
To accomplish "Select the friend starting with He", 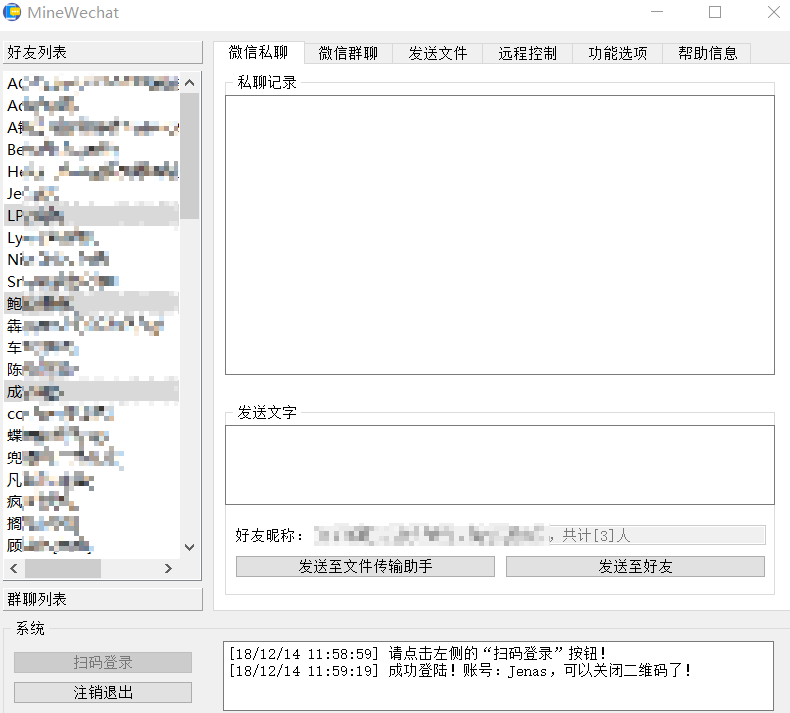I will tap(92, 172).
